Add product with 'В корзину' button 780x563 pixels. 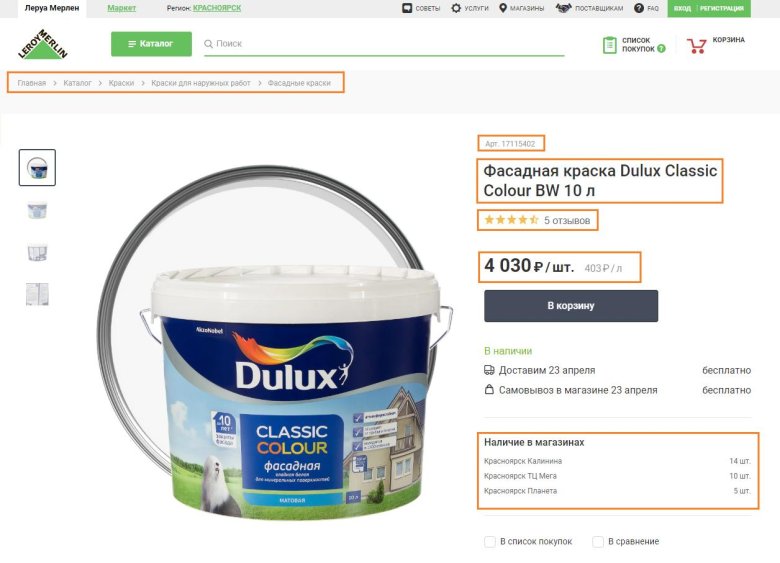click(571, 306)
